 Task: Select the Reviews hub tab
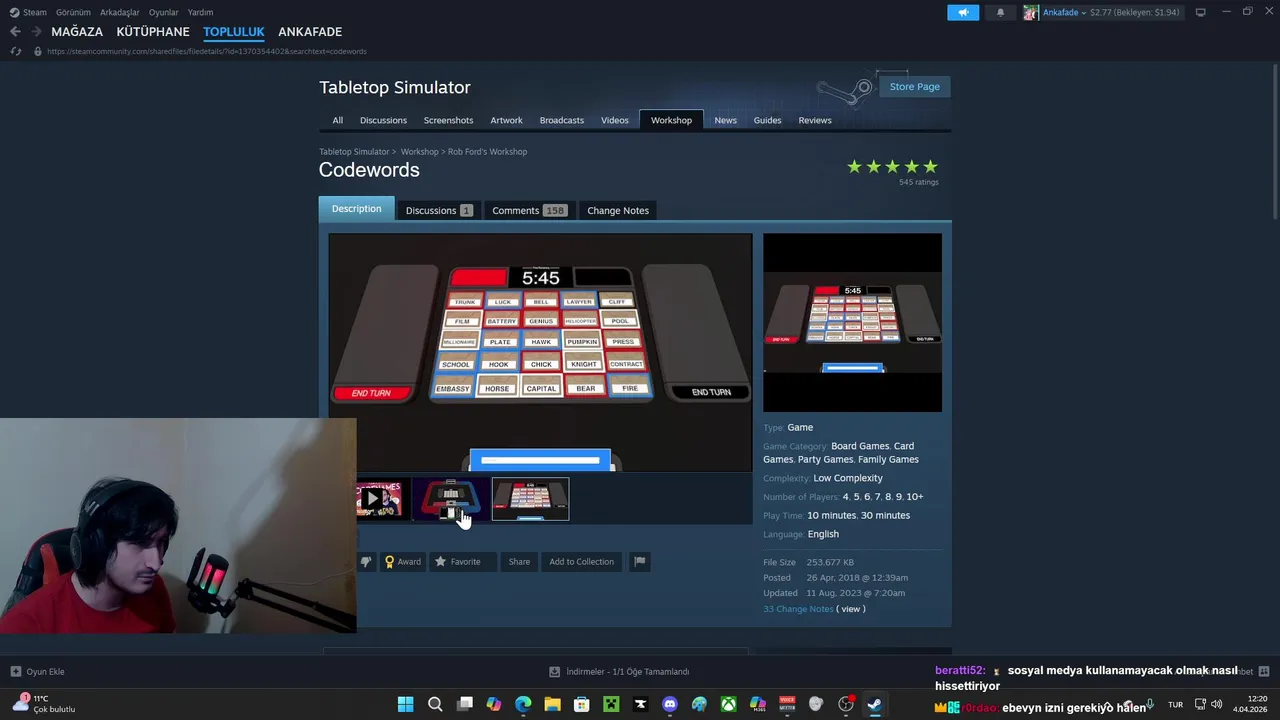click(x=815, y=120)
